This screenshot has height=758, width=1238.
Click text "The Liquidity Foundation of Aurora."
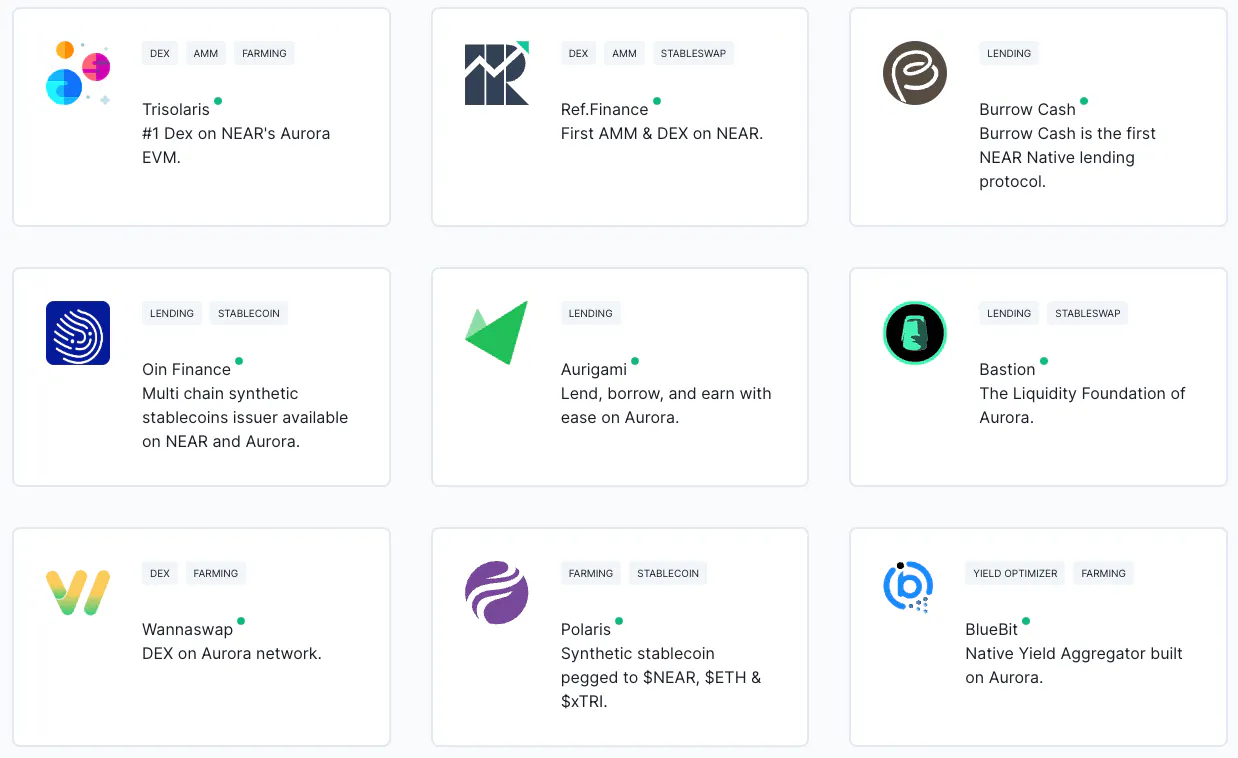1082,406
